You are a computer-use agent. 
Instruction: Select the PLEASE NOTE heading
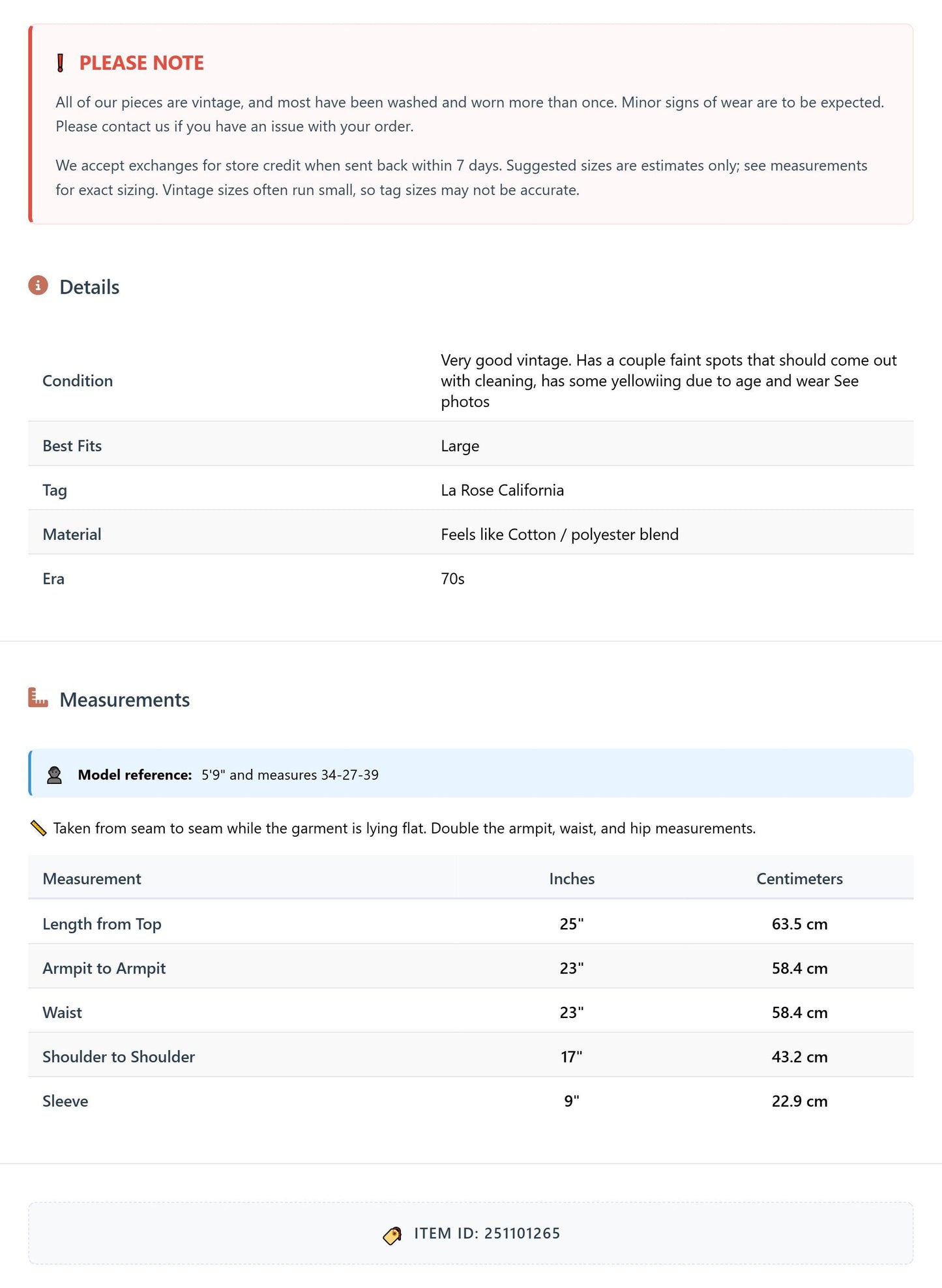coord(141,63)
